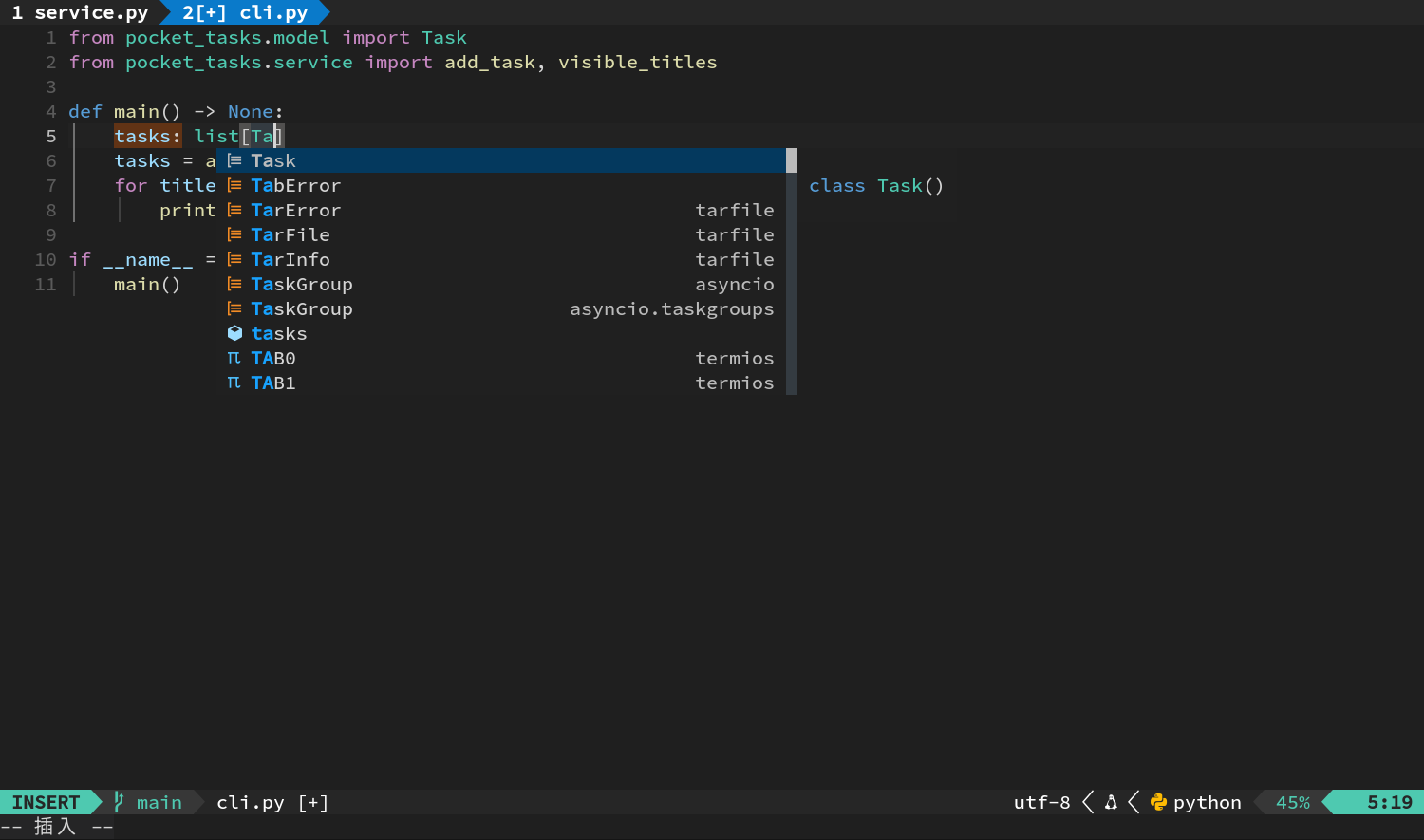
Task: Select TaskGroup from asyncio.taskgroups completion
Action: pyautogui.click(x=501, y=308)
